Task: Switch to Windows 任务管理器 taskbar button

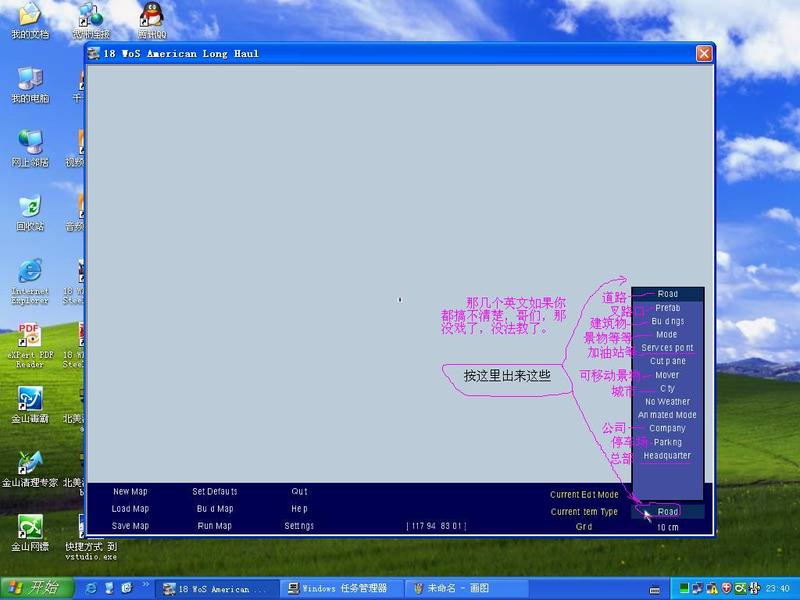Action: (341, 589)
